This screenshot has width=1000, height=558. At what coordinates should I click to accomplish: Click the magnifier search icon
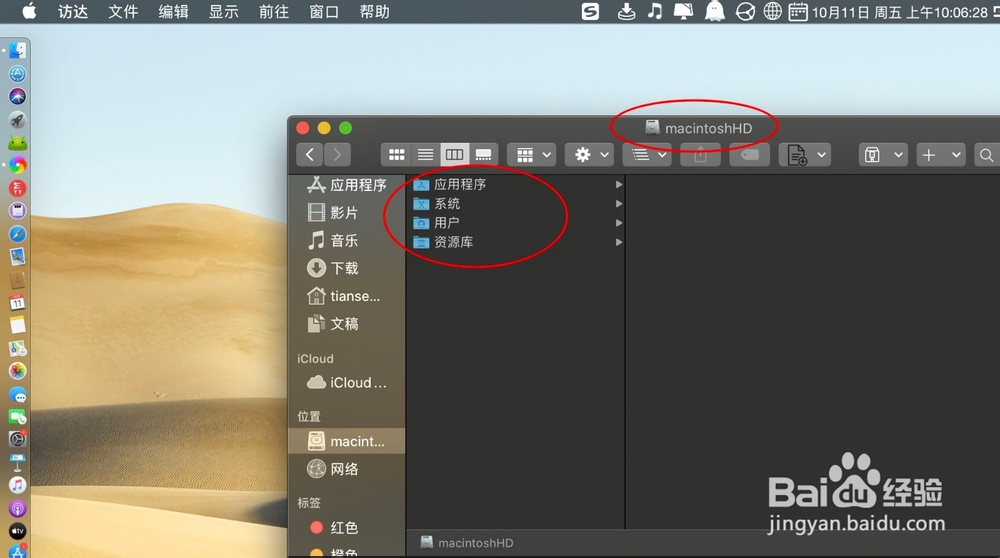coord(986,155)
